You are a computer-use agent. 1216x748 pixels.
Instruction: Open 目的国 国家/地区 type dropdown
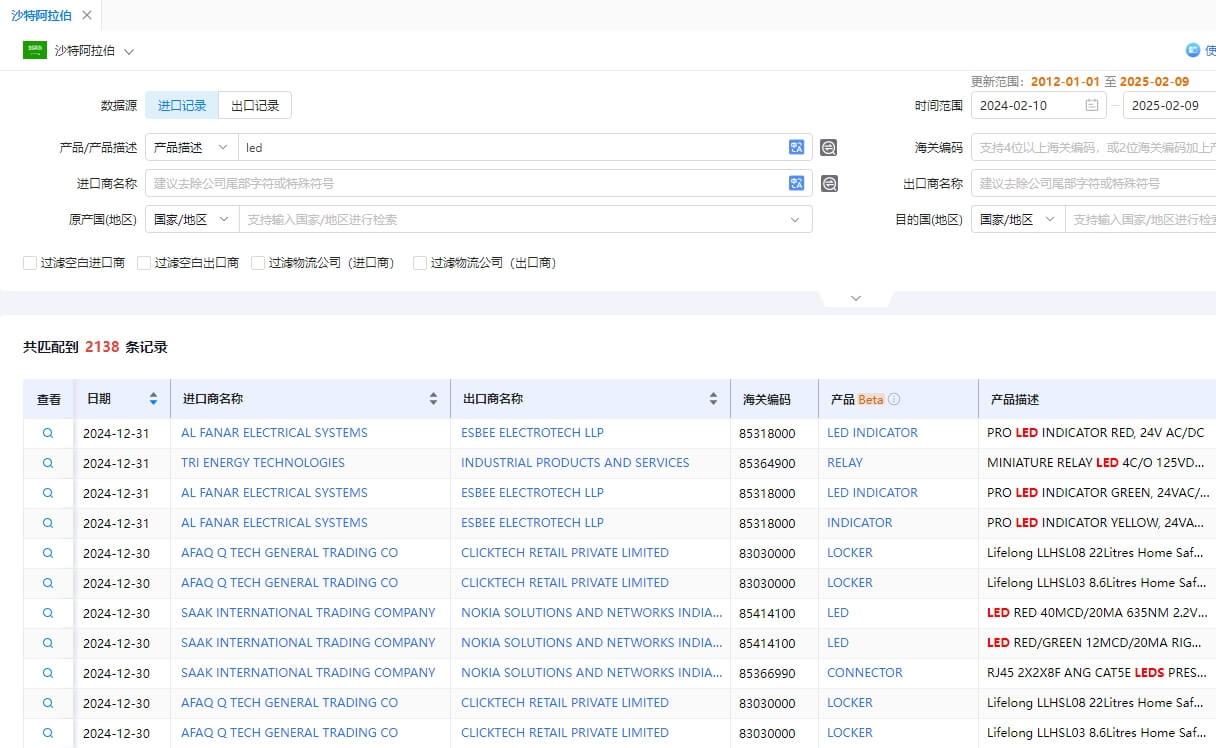1018,219
